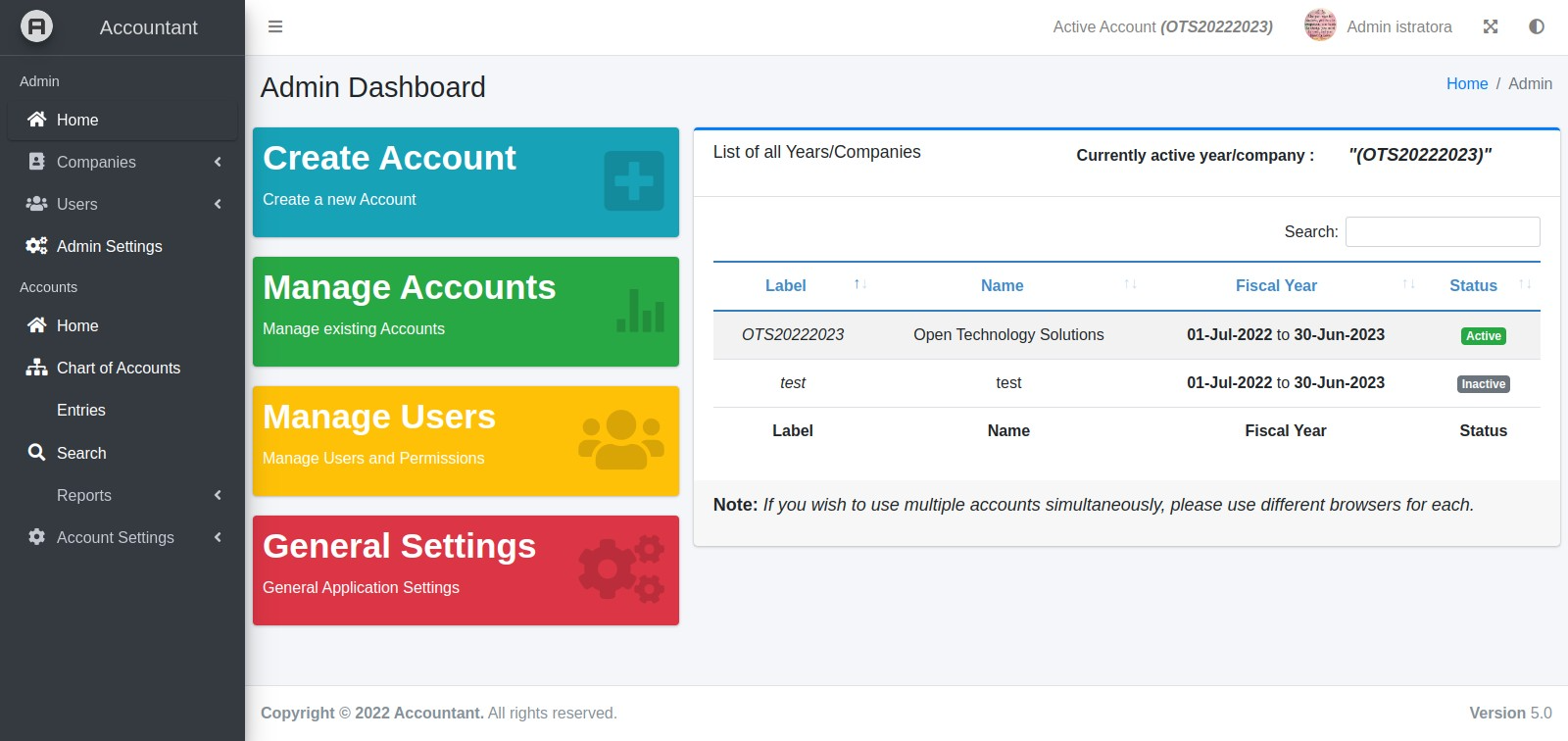Open Admin Settings from sidebar
Viewport: 1568px width, 741px height.
point(110,246)
